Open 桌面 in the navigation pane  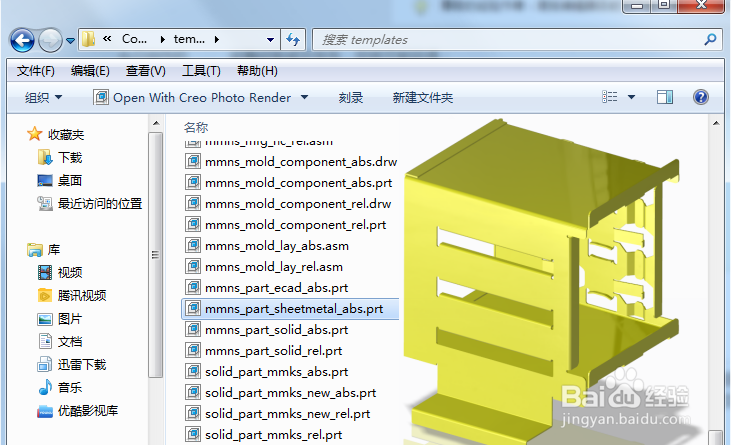pos(60,180)
